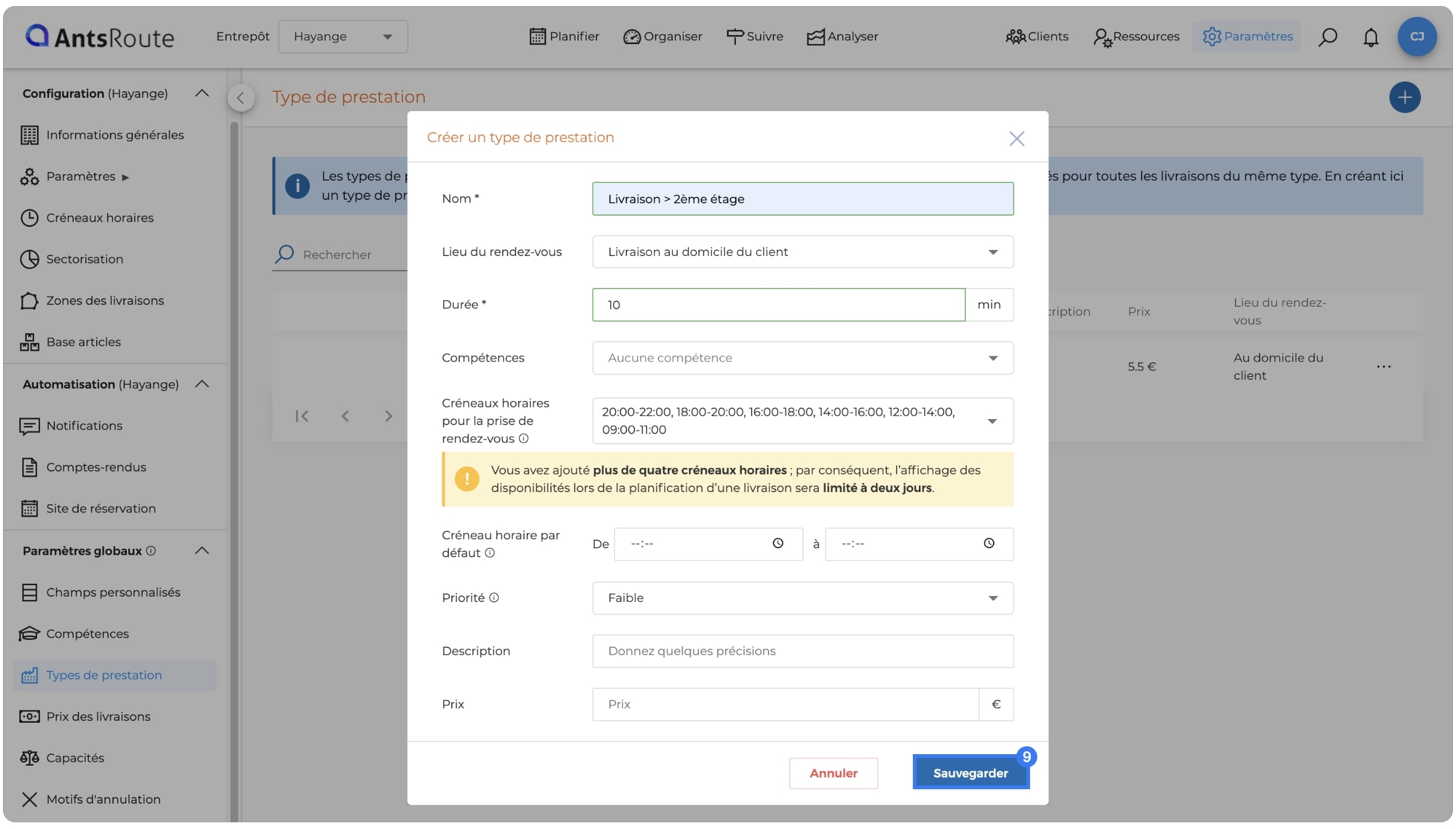Click the AntsRoute logo
The height and width of the screenshot is (829, 1456).
(100, 37)
